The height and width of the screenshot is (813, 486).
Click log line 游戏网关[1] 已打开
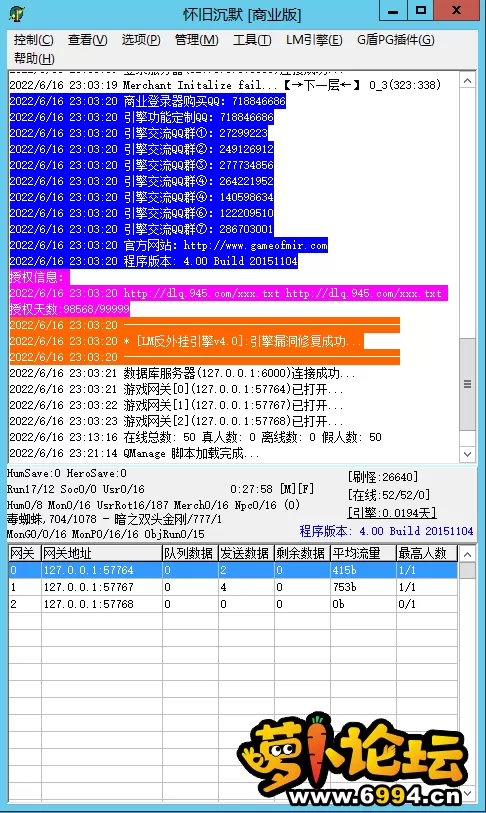point(176,405)
